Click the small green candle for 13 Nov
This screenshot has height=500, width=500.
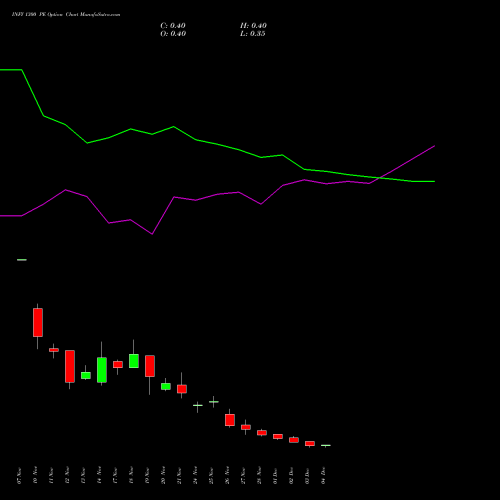86,375
